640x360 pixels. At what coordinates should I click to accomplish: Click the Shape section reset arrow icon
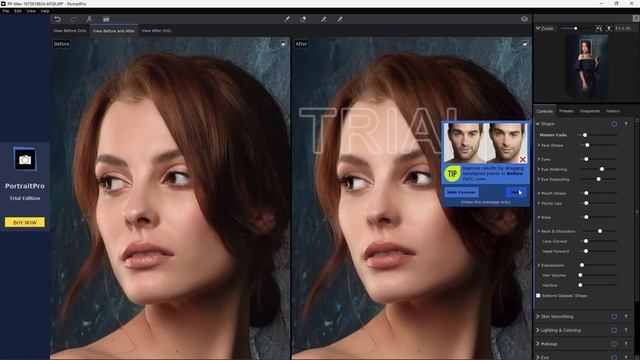point(626,124)
